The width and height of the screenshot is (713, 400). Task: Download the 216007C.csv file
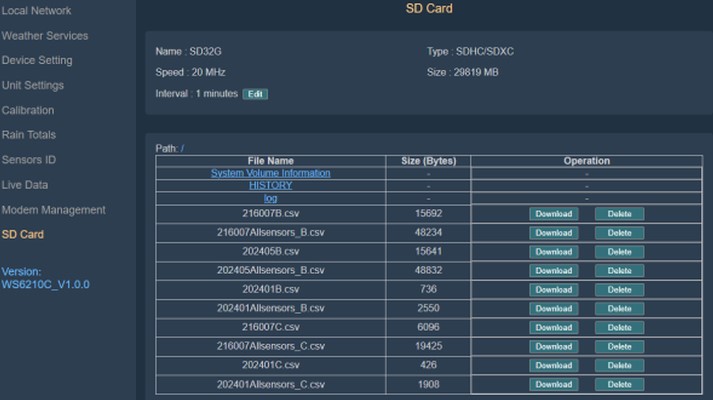[x=553, y=327]
